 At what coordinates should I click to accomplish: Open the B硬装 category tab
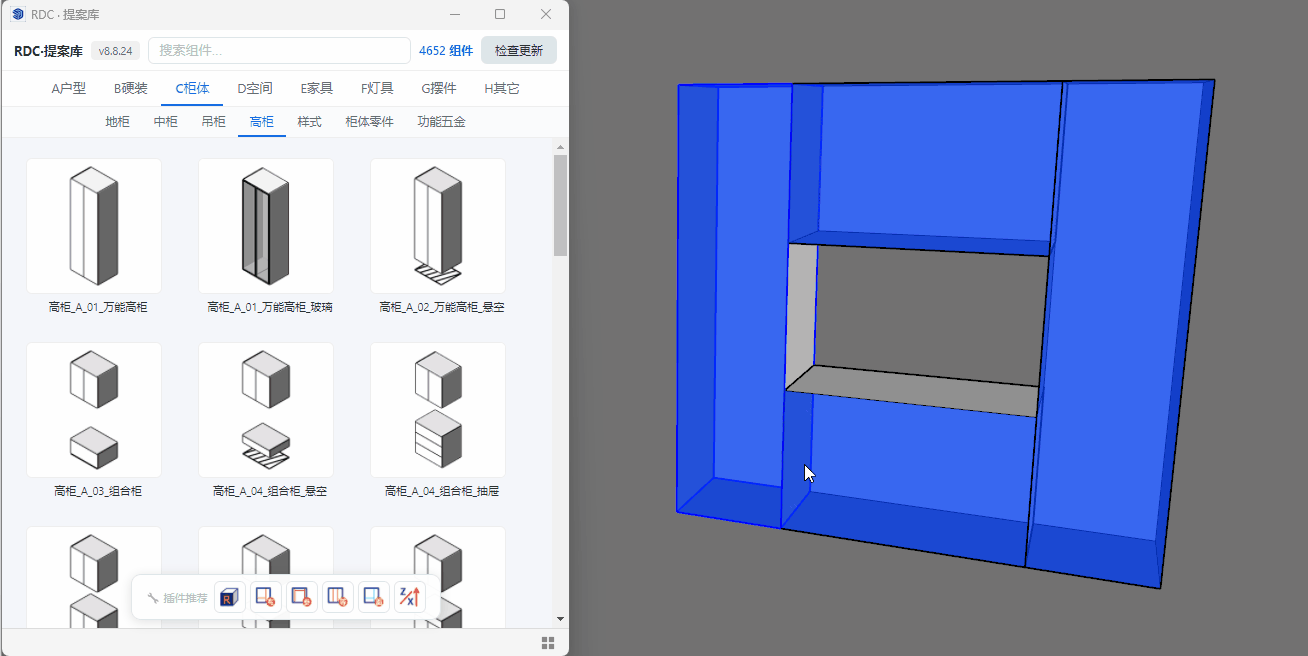coord(131,88)
